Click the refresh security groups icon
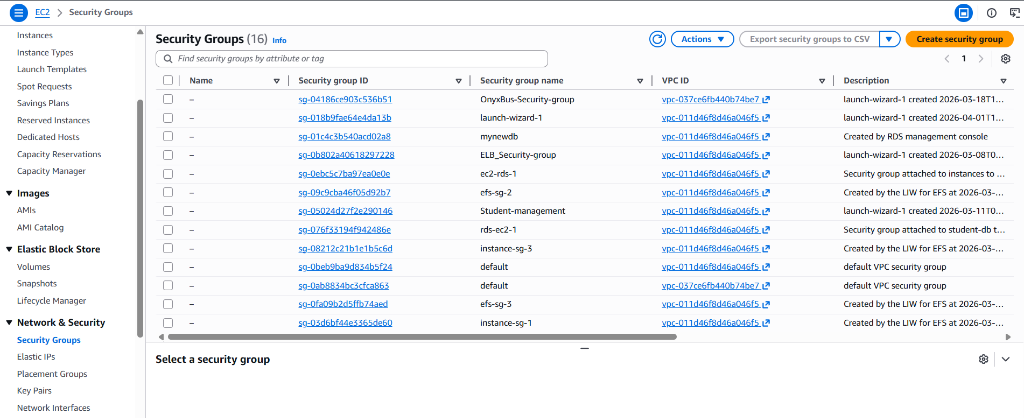Image resolution: width=1024 pixels, height=418 pixels. [657, 39]
